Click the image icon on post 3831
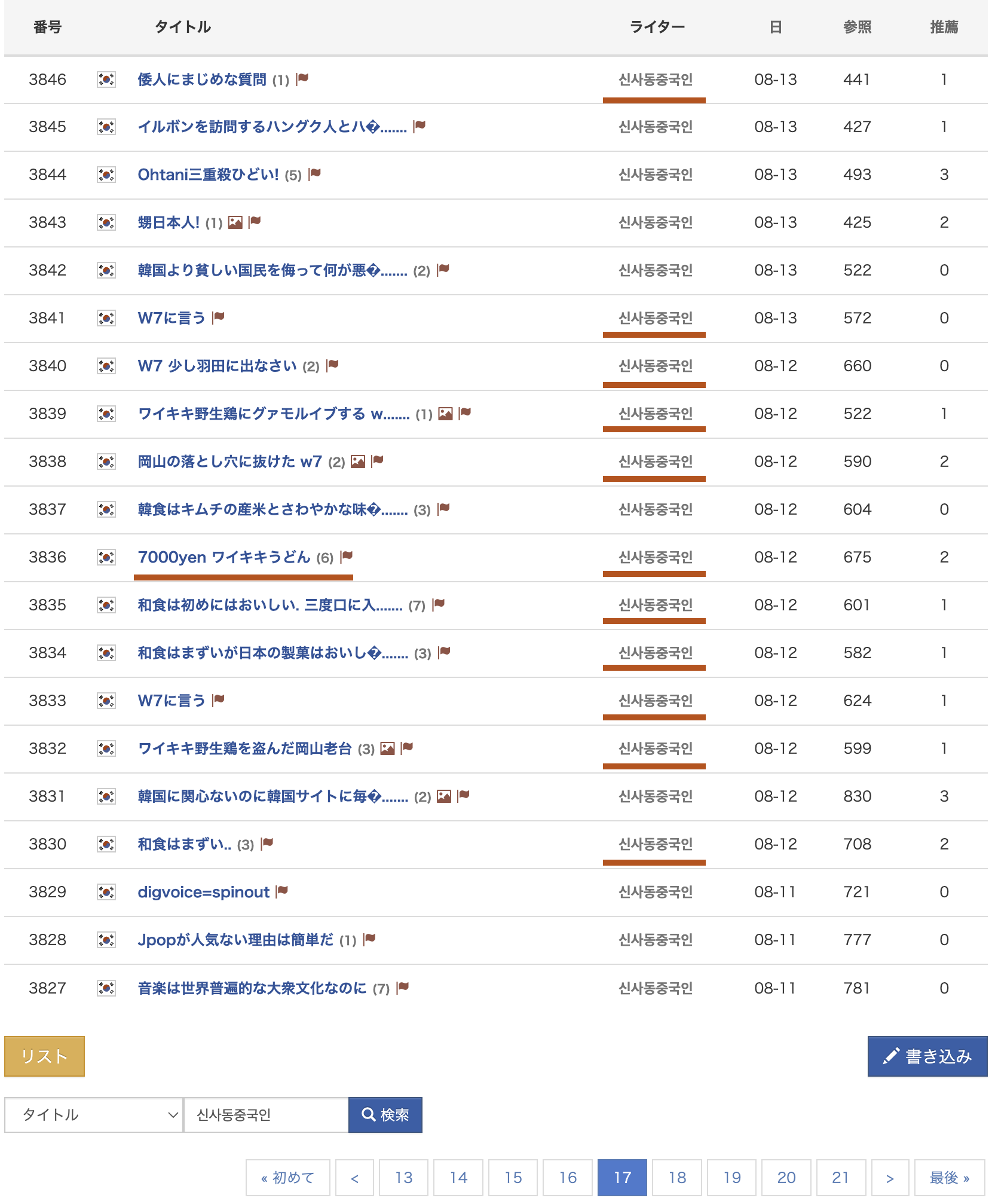 (x=444, y=796)
